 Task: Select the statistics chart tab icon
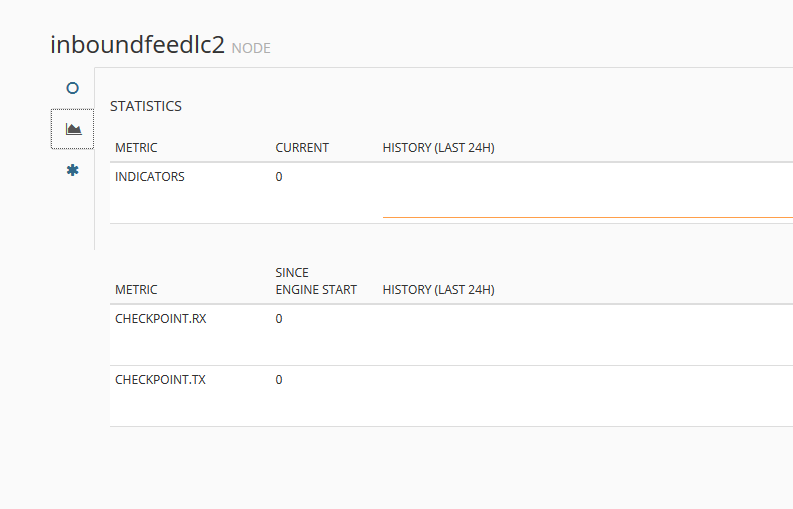[72, 129]
